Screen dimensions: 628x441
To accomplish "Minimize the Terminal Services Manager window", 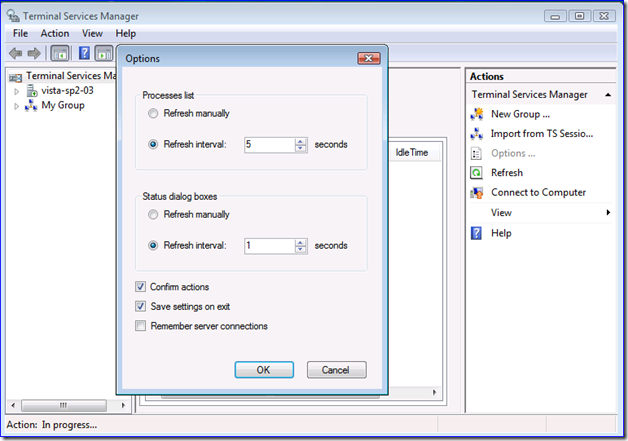I will [555, 16].
